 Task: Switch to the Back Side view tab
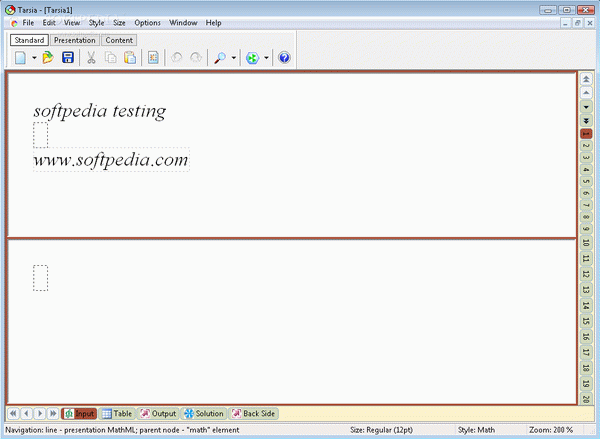tap(253, 414)
